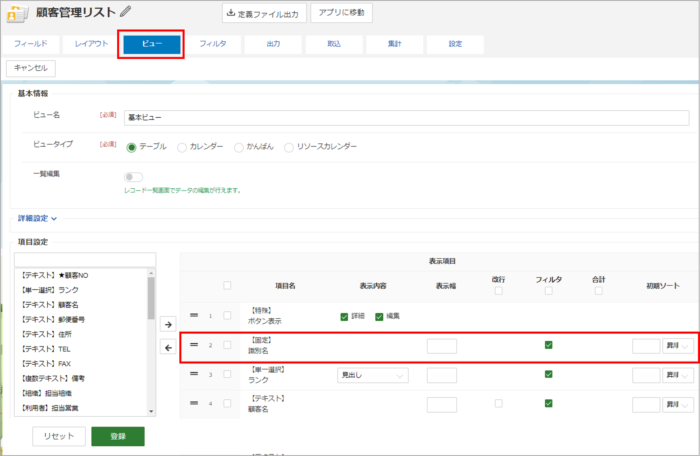Check row selection box for ボタン表示
The height and width of the screenshot is (456, 700).
tap(227, 315)
